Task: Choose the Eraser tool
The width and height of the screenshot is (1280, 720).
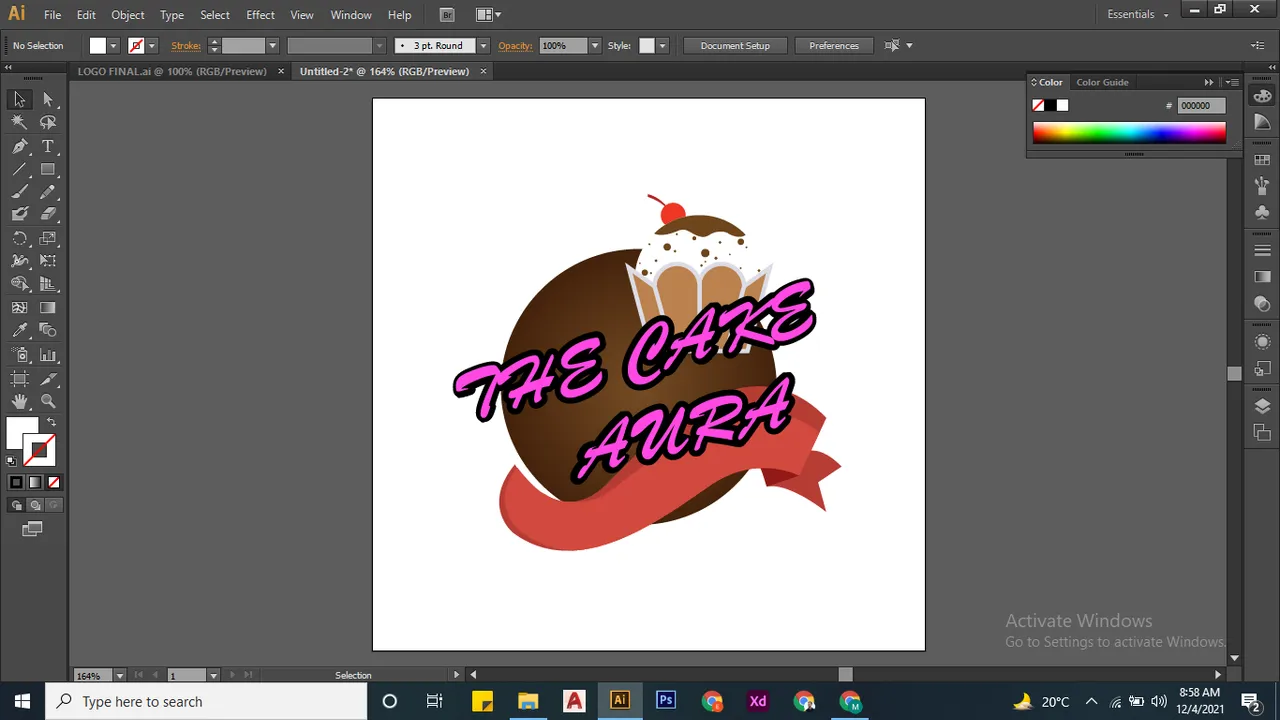Action: point(48,214)
